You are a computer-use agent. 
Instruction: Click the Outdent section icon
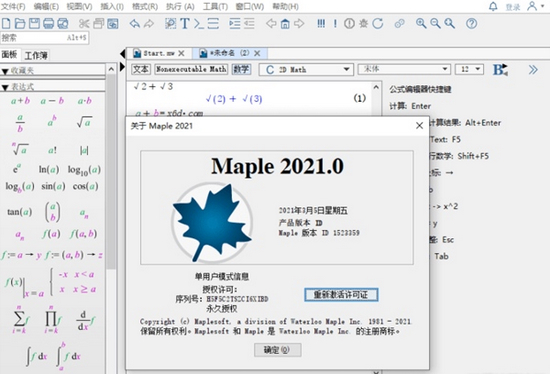point(249,24)
